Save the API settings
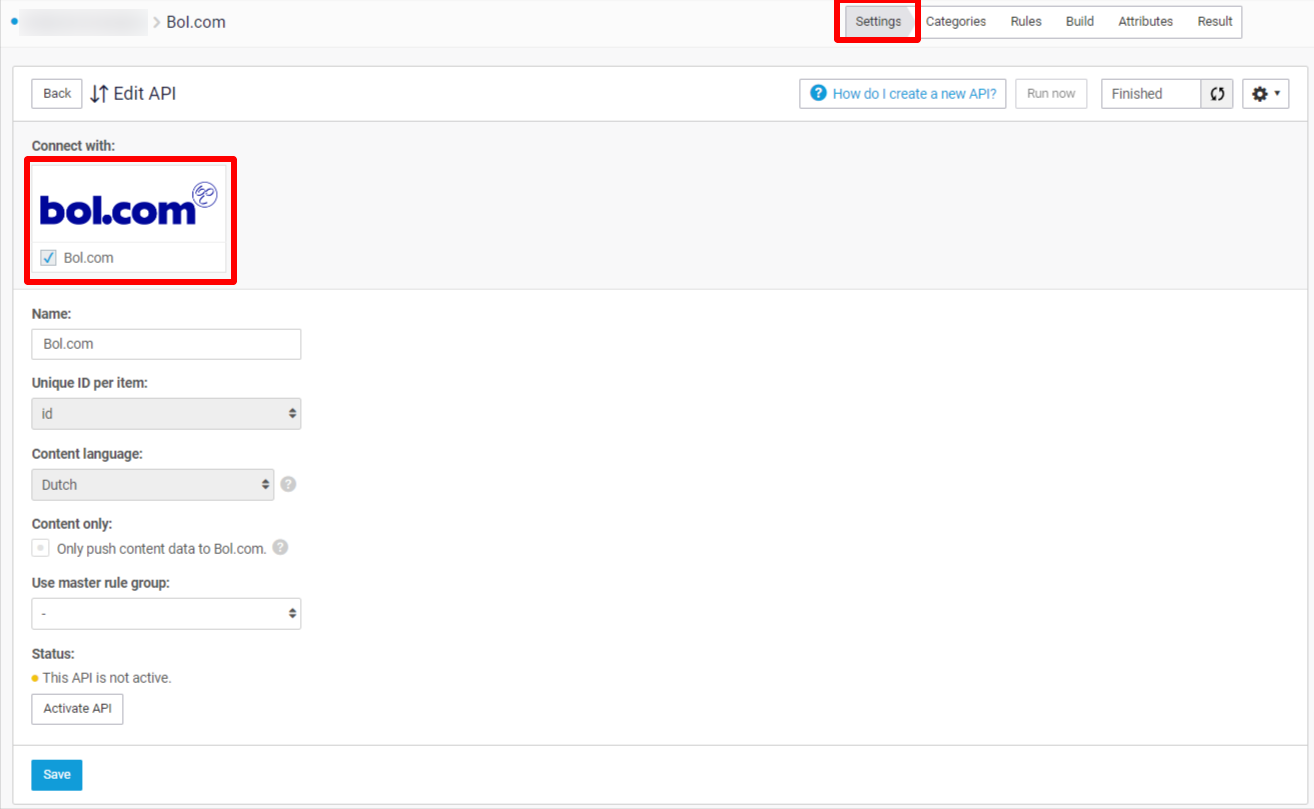 [57, 775]
